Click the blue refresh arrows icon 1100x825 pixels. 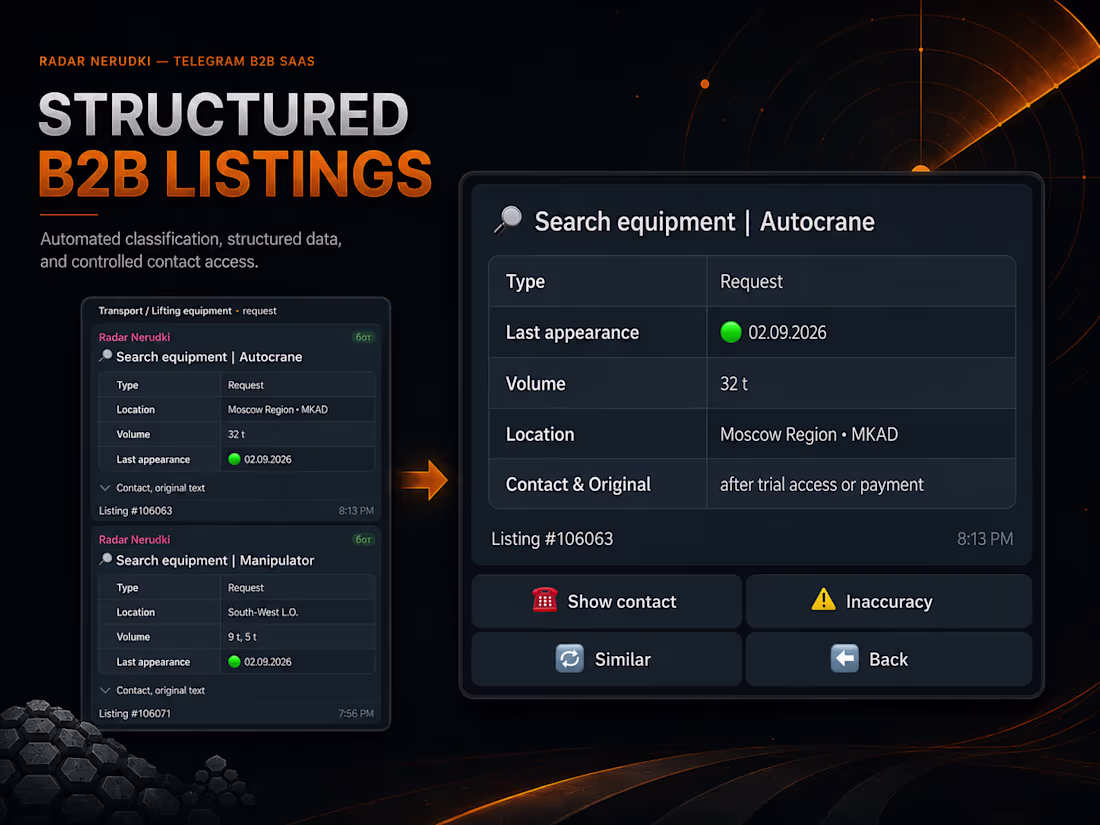[570, 659]
